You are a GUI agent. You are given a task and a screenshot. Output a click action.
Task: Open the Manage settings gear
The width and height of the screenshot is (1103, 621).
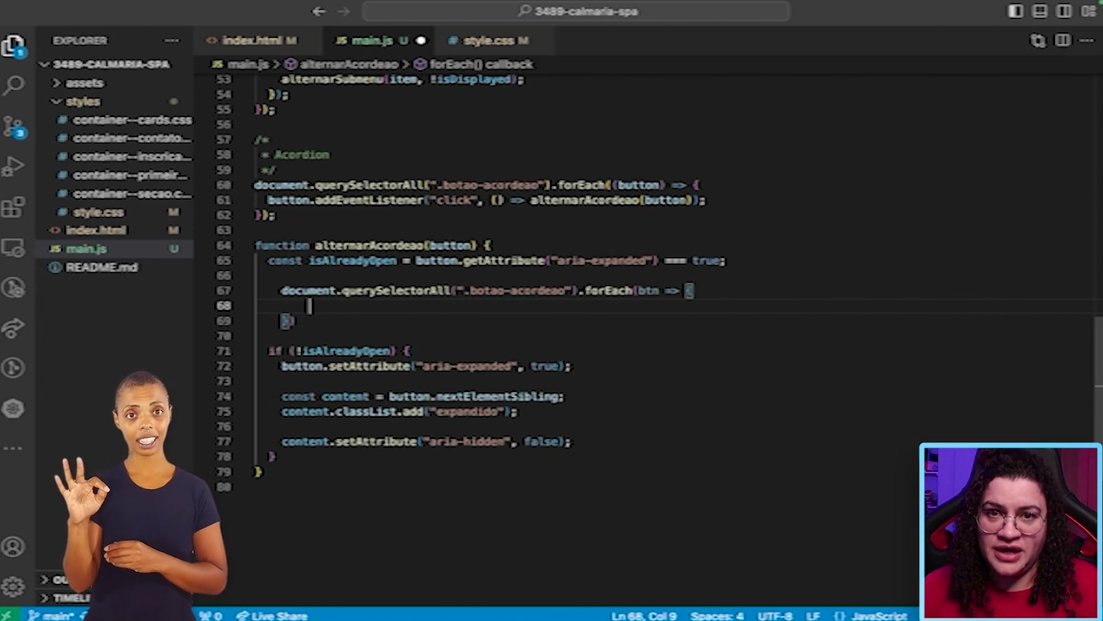[14, 587]
